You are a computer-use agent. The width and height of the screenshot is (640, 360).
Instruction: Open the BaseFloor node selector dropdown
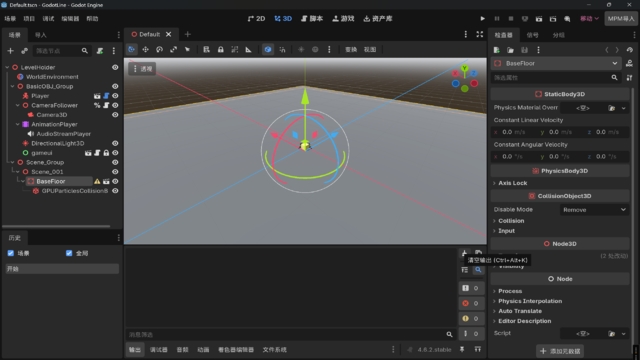(x=557, y=63)
